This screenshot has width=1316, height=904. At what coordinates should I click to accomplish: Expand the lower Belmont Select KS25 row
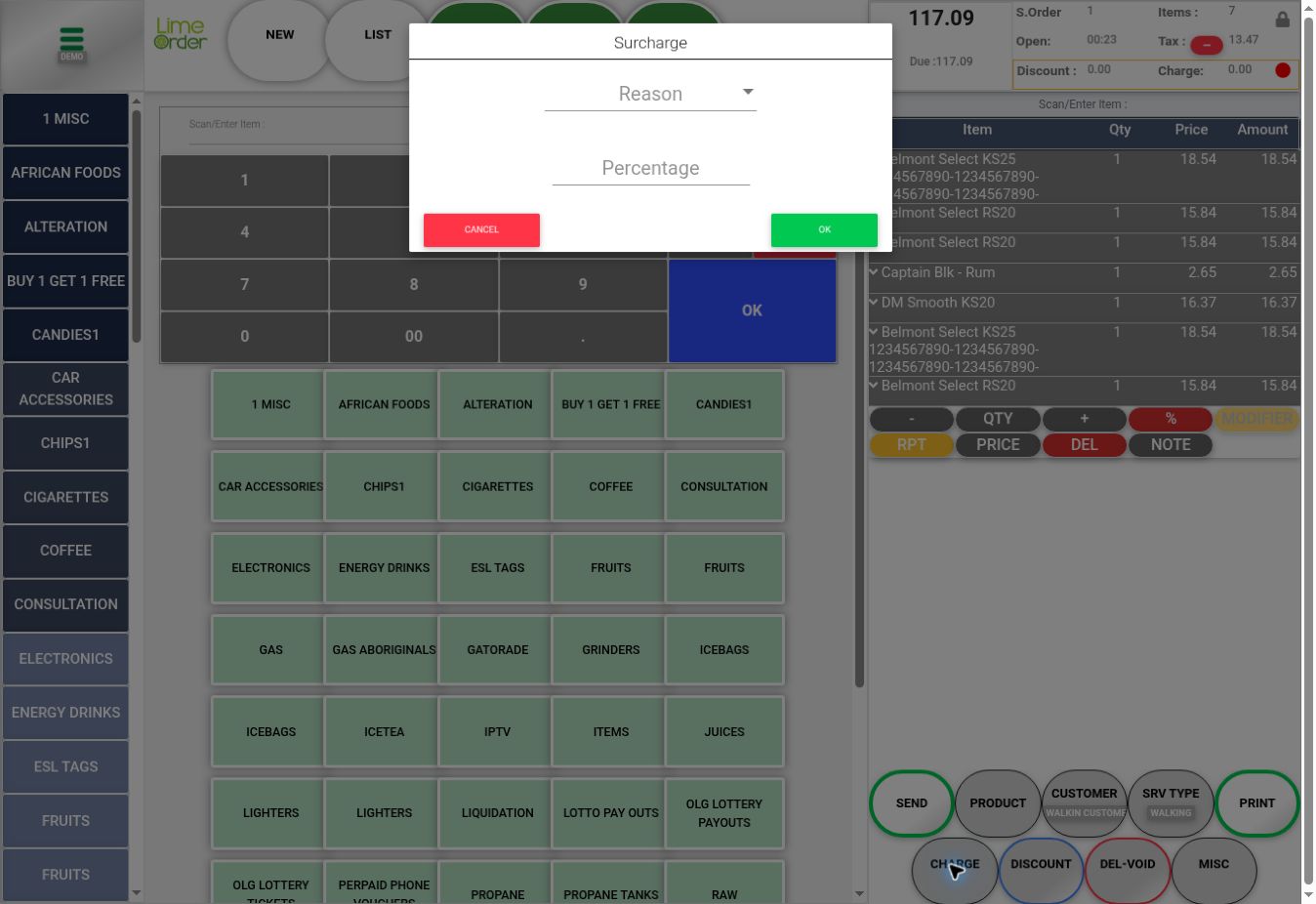[x=874, y=332]
